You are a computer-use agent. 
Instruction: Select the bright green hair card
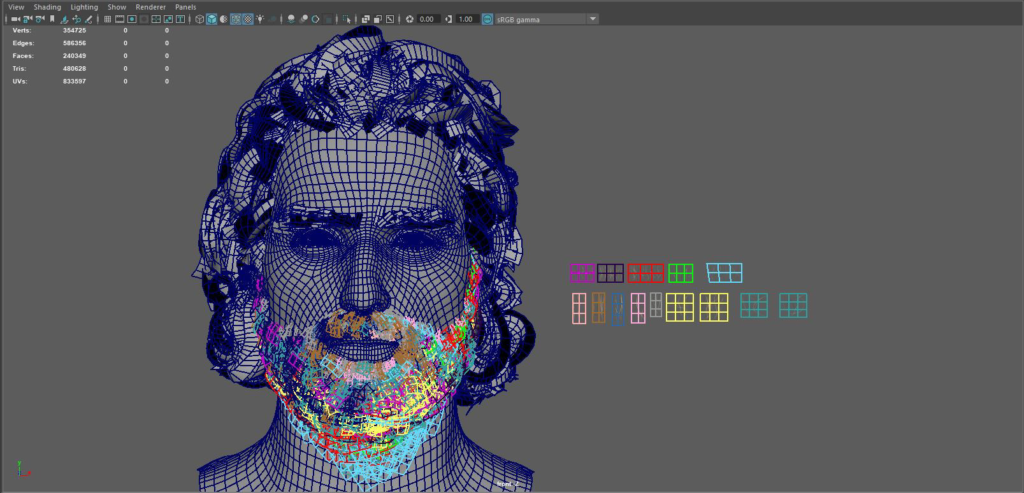pos(681,273)
